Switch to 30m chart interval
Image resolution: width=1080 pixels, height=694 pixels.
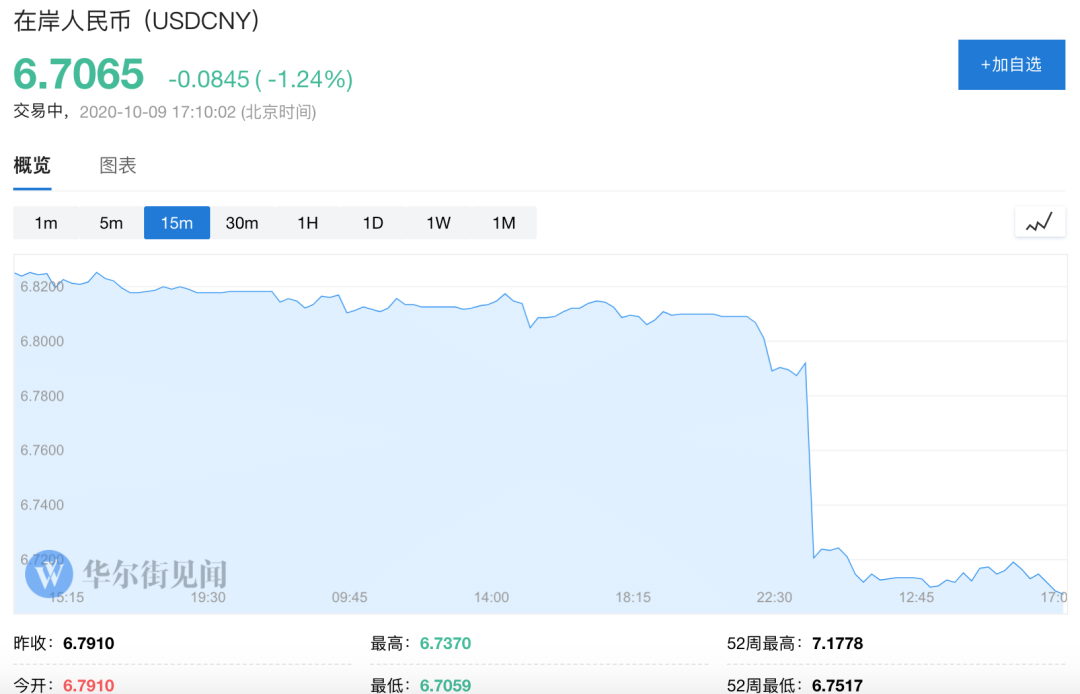(x=242, y=223)
